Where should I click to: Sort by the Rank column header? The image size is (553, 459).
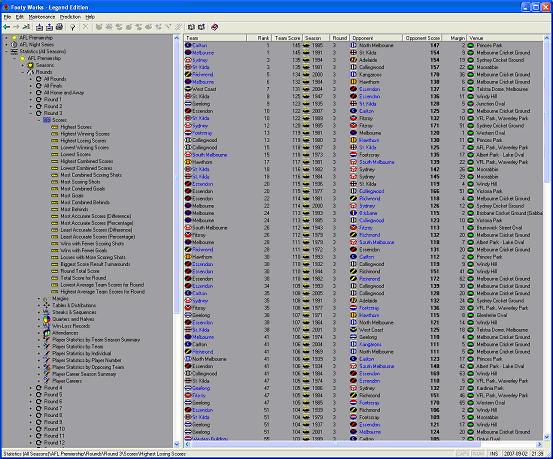click(259, 38)
